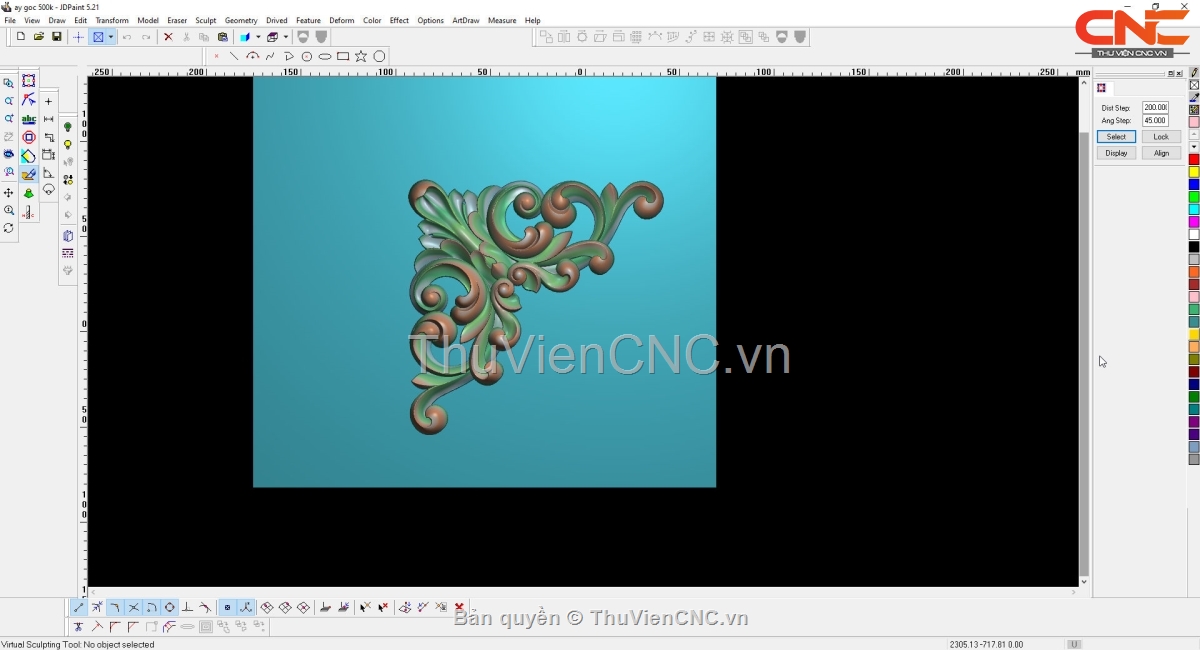
Task: Click the green 'abc' text tool
Action: click(28, 119)
